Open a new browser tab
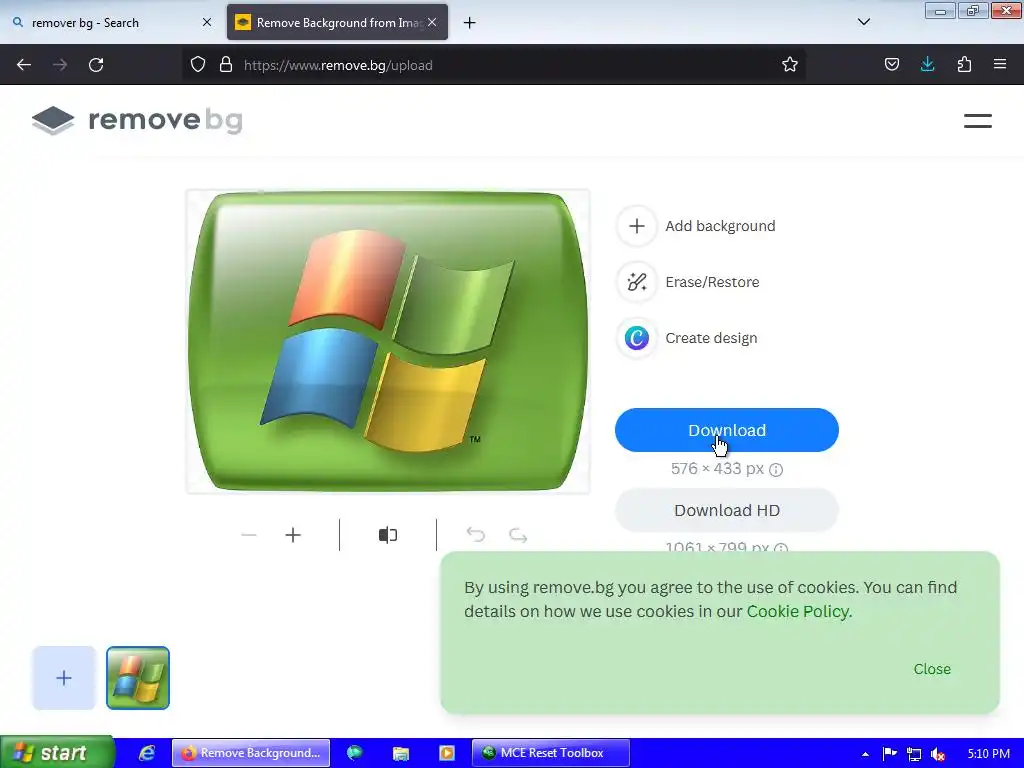This screenshot has height=768, width=1024. pyautogui.click(x=470, y=23)
